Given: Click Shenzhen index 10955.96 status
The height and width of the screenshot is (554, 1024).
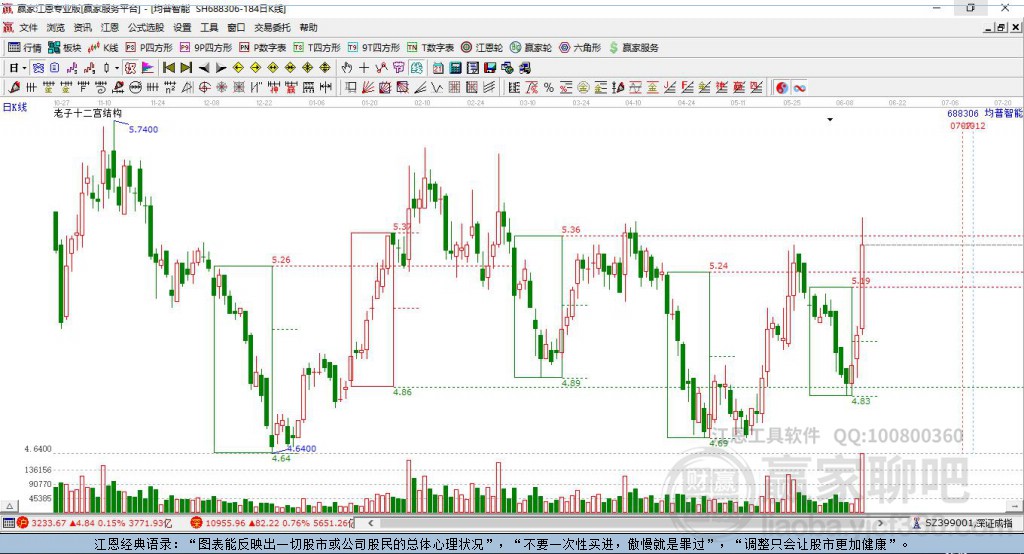Looking at the screenshot, I should tap(225, 523).
